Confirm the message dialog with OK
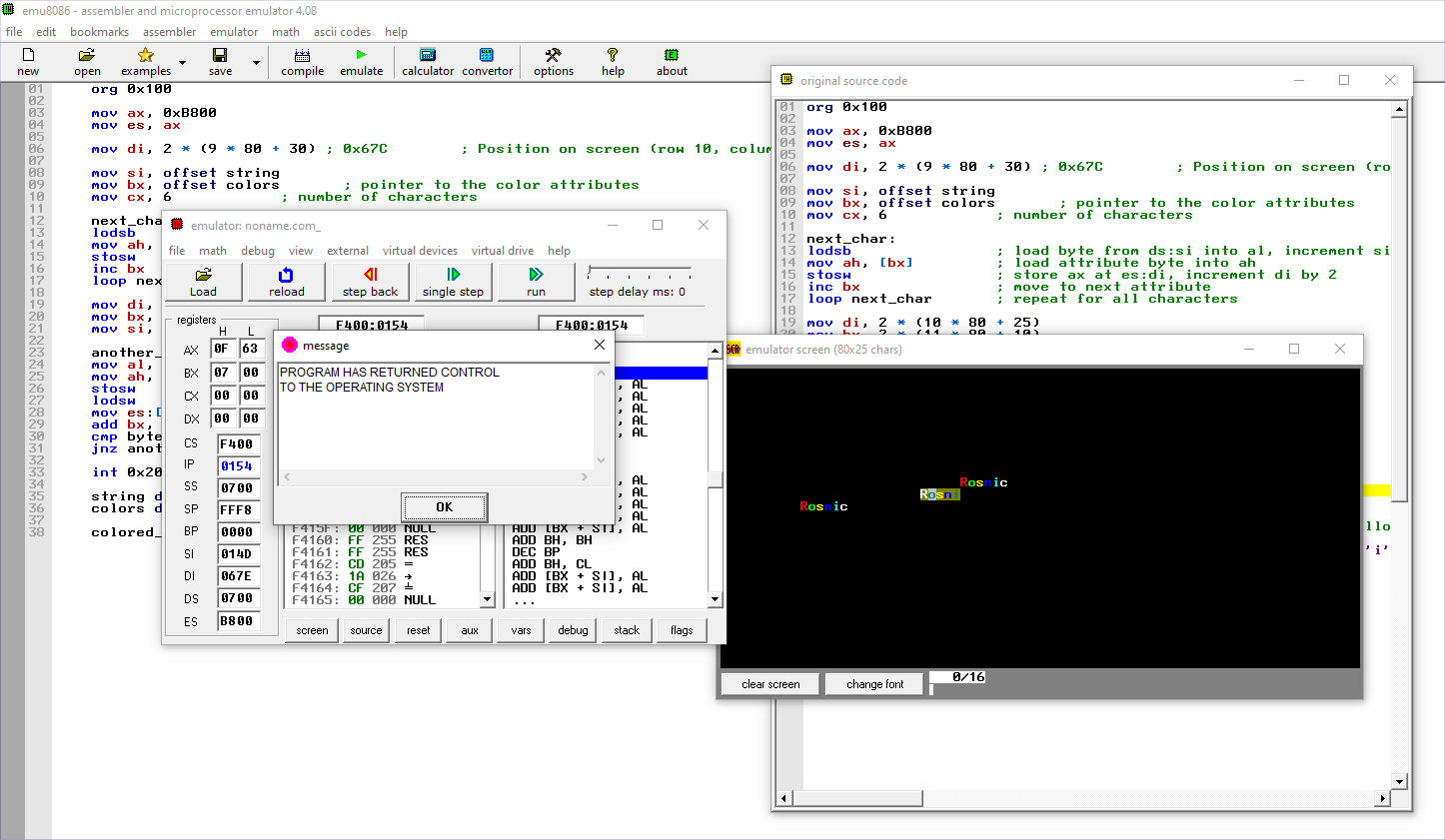 tap(445, 507)
